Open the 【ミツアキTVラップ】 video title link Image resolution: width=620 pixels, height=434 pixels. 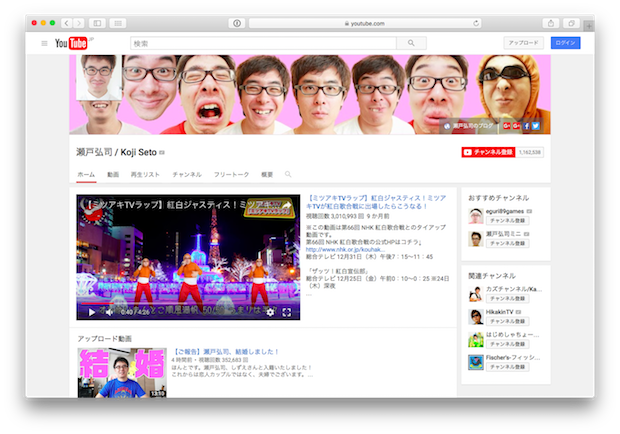click(376, 202)
